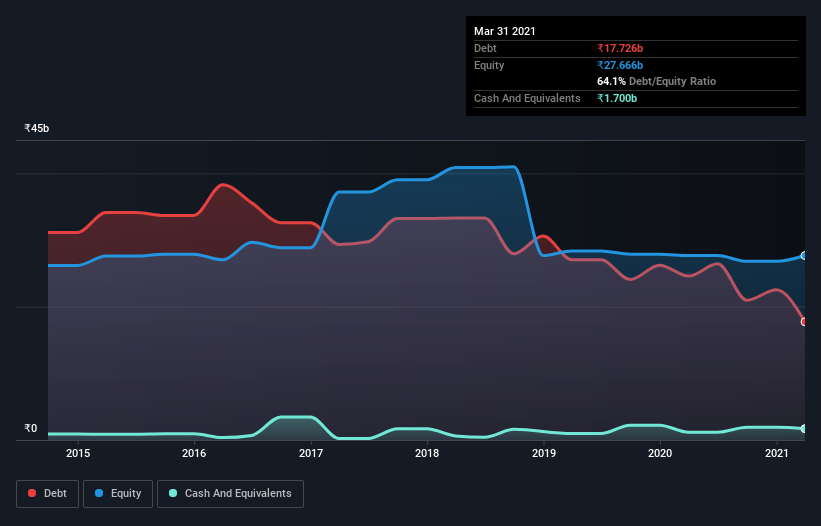This screenshot has height=526, width=821.
Task: Click the Debt row label in tooltip
Action: pos(485,48)
